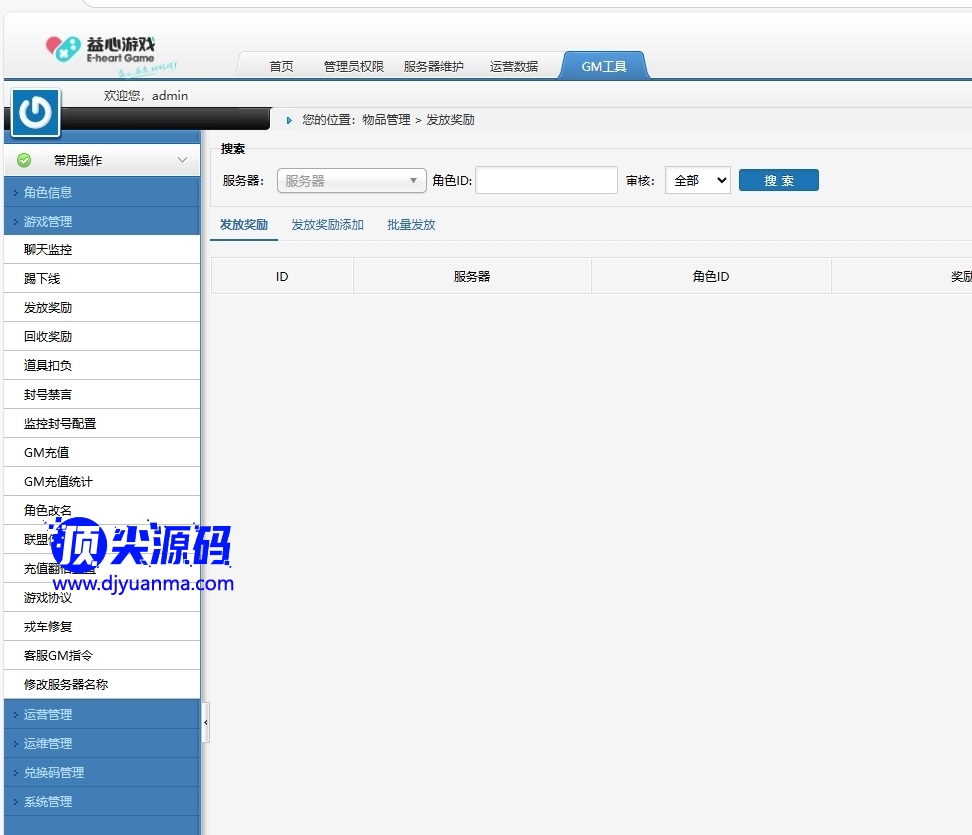Click the sidebar collapse handle arrow
The height and width of the screenshot is (835, 972).
(x=205, y=722)
